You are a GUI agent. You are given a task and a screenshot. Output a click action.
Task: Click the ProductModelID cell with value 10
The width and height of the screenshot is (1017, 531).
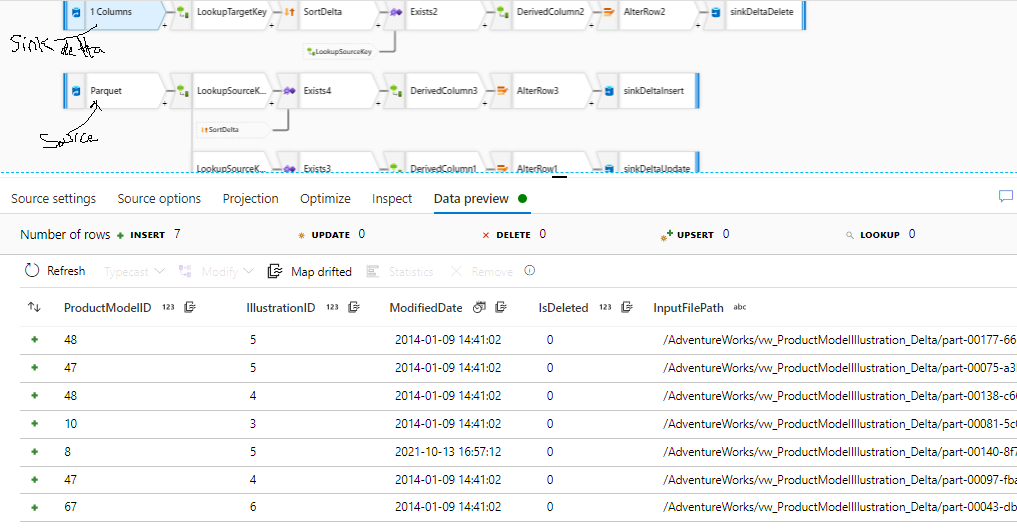70,424
